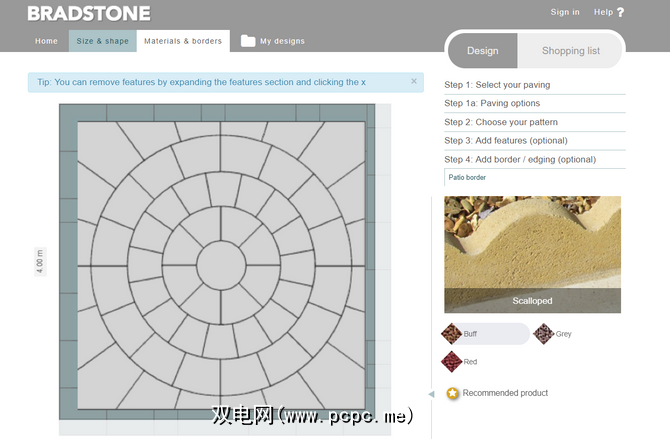670x439 pixels.
Task: Select the Scalloped edging thumbnail
Action: pyautogui.click(x=532, y=254)
